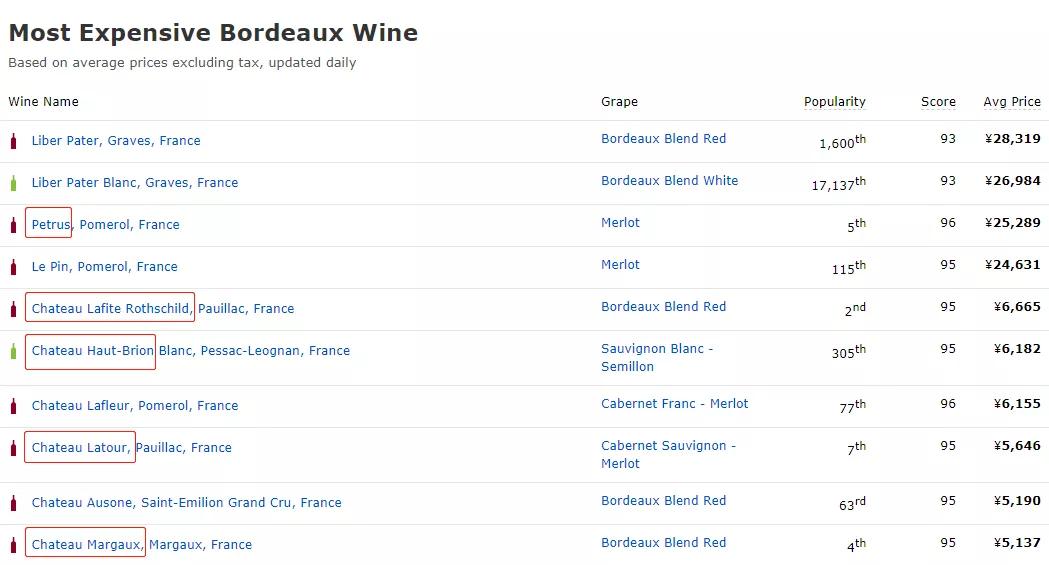This screenshot has height=565, width=1049.
Task: Open Sauvignon Blanc - Semillon grape link
Action: click(657, 358)
